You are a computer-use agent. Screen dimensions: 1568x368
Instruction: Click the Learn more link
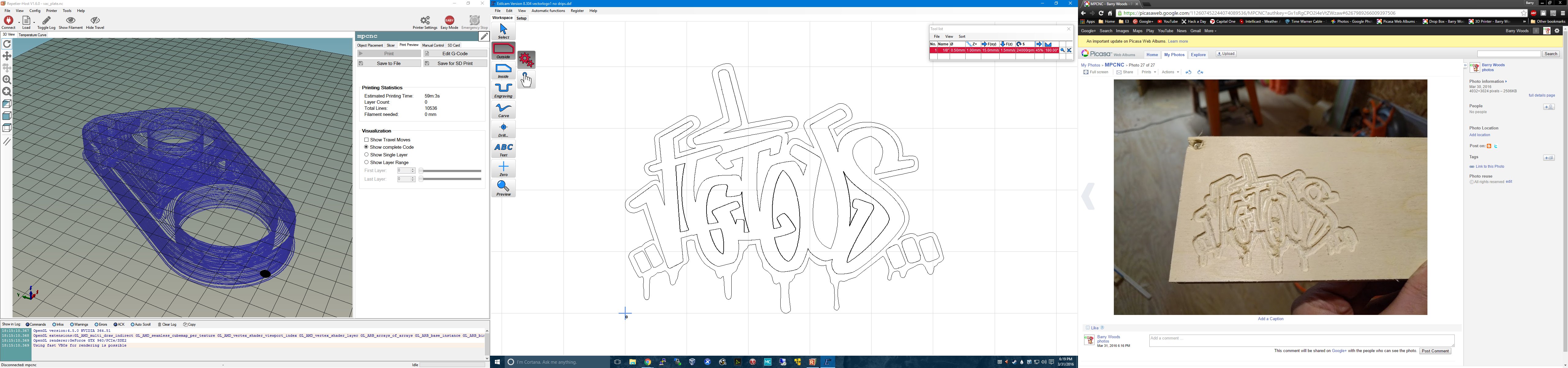point(1178,41)
